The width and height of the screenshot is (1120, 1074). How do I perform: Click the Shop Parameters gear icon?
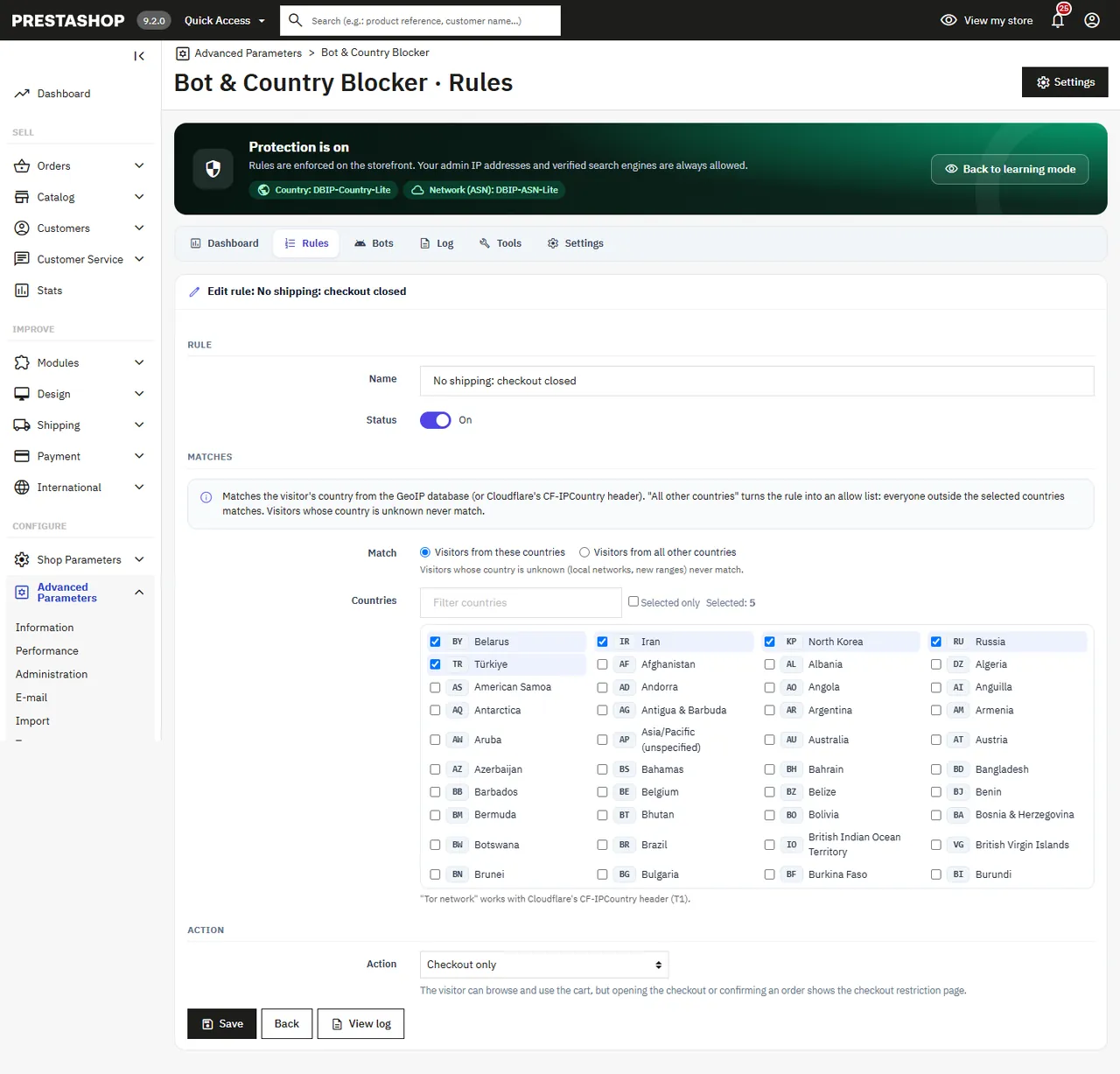22,559
